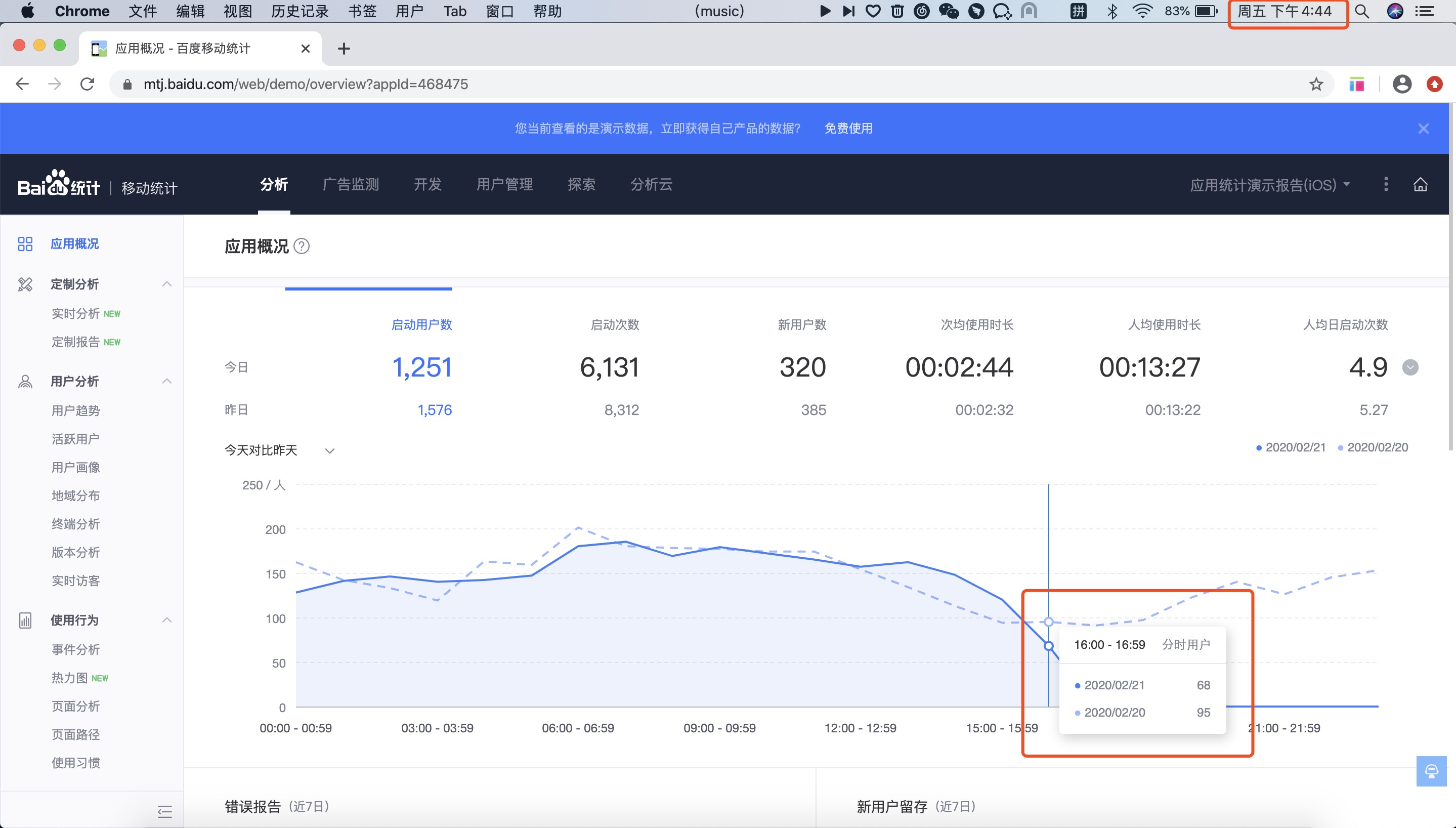Select the 次均使用时长 metric column

click(x=977, y=325)
